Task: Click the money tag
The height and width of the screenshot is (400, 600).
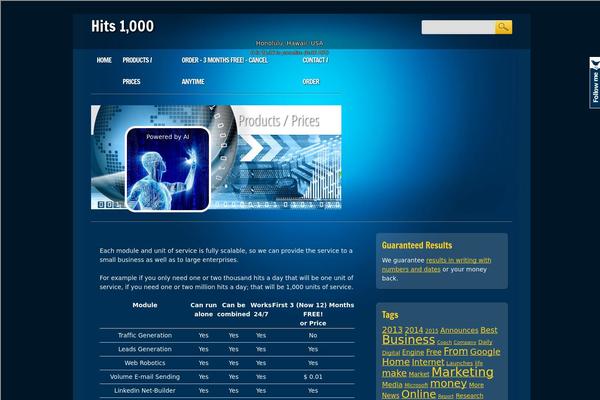Action: click(448, 384)
